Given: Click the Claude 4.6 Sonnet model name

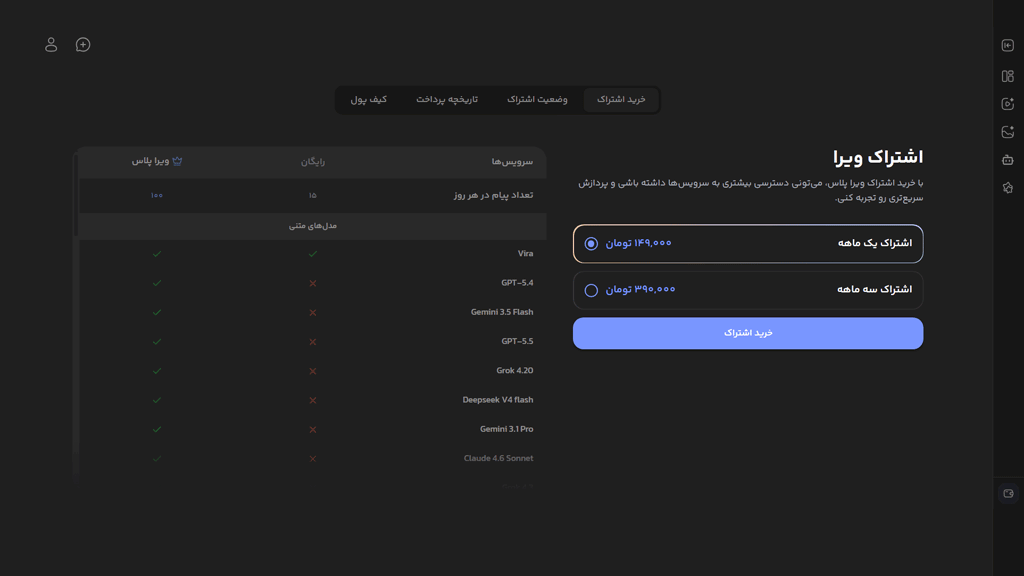Looking at the screenshot, I should pyautogui.click(x=498, y=458).
